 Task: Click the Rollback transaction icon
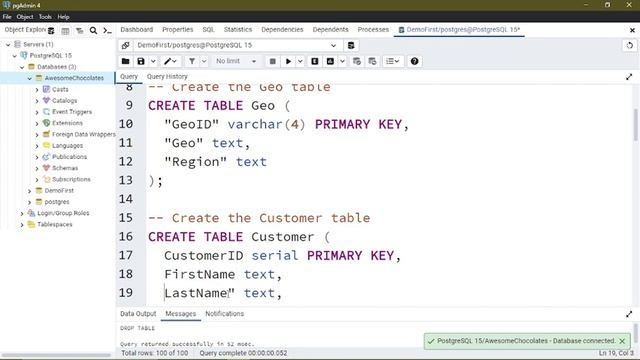click(x=372, y=61)
